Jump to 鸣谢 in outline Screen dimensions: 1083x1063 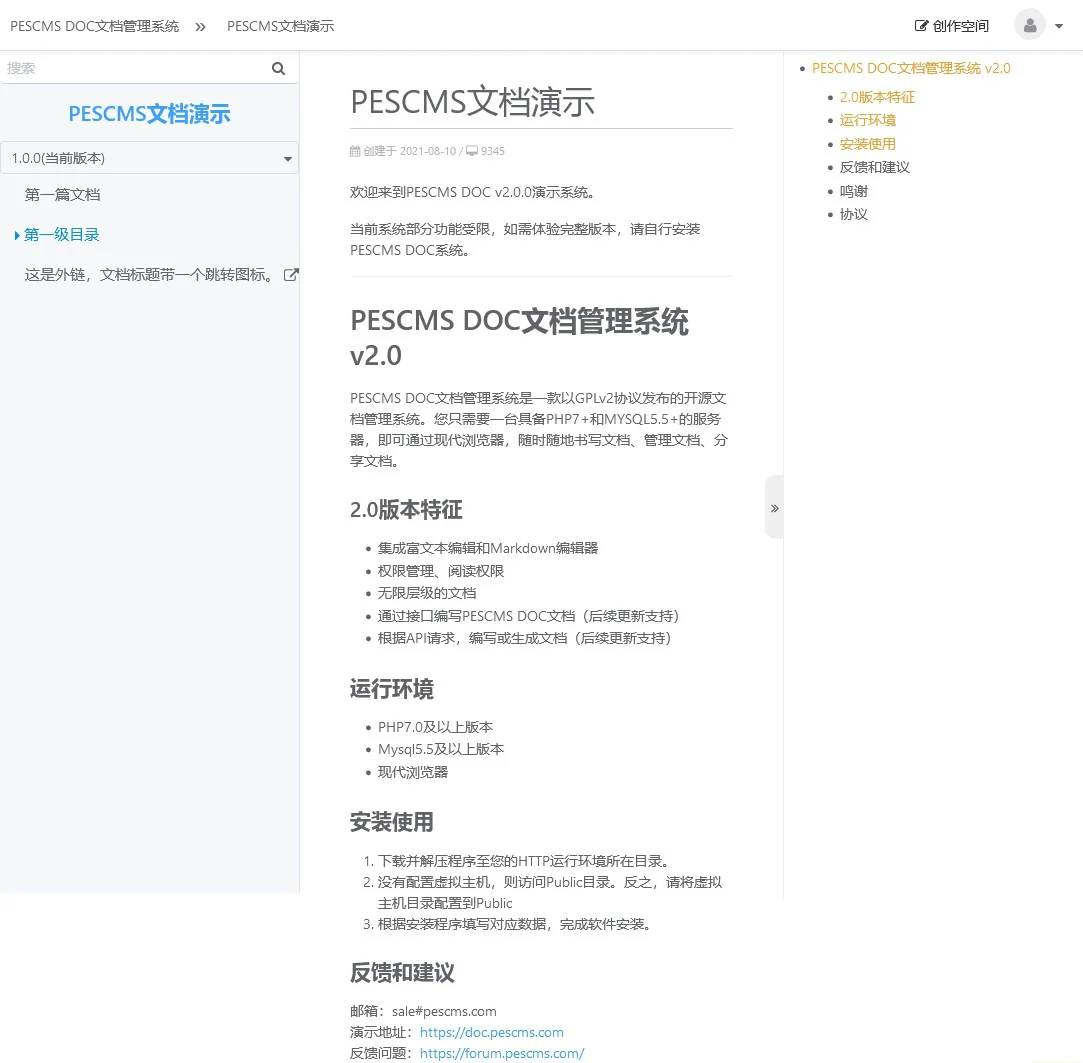tap(853, 191)
